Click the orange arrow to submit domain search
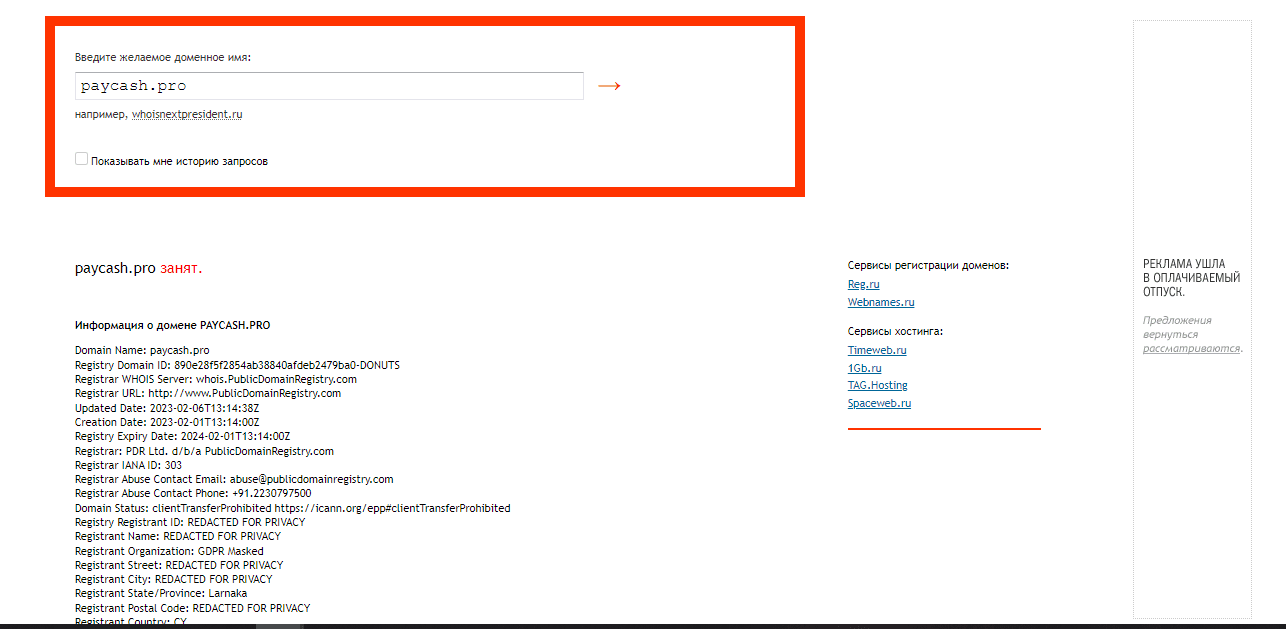This screenshot has width=1286, height=629. point(609,86)
